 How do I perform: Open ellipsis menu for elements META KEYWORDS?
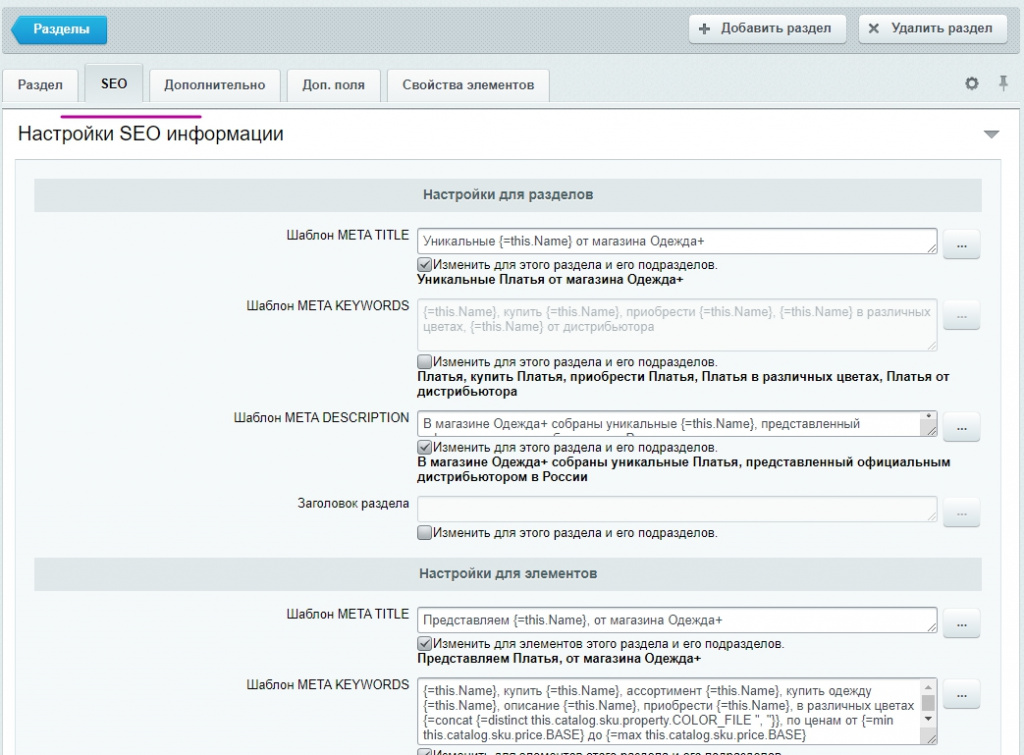click(961, 694)
